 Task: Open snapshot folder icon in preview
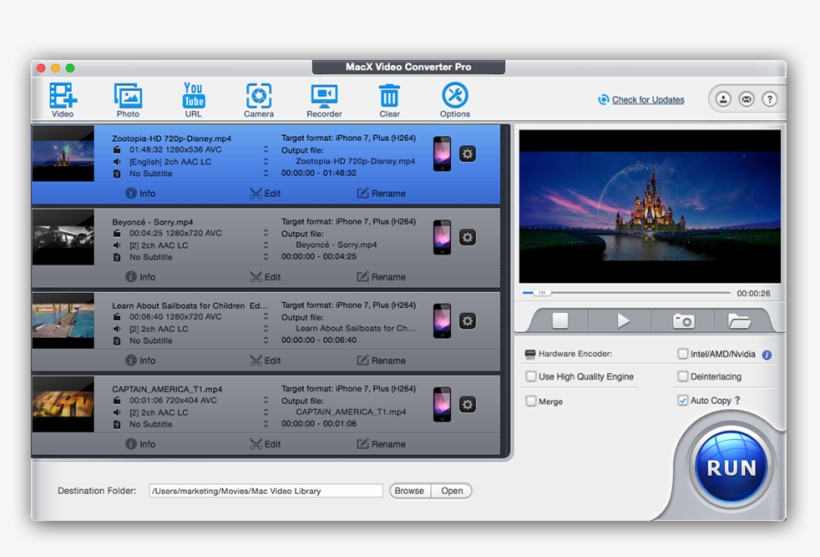[739, 321]
